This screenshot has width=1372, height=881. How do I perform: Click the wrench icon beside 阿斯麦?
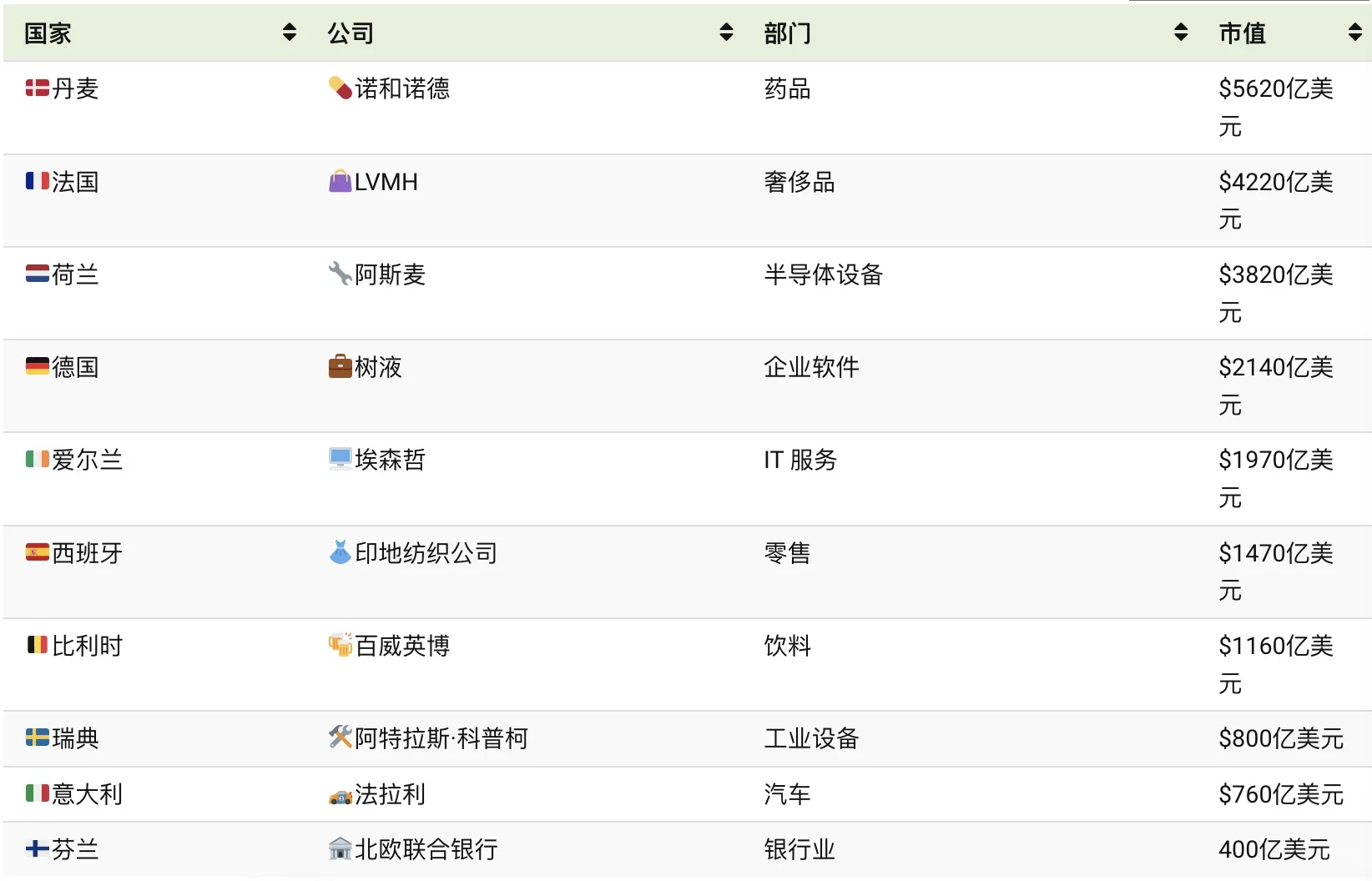click(340, 274)
